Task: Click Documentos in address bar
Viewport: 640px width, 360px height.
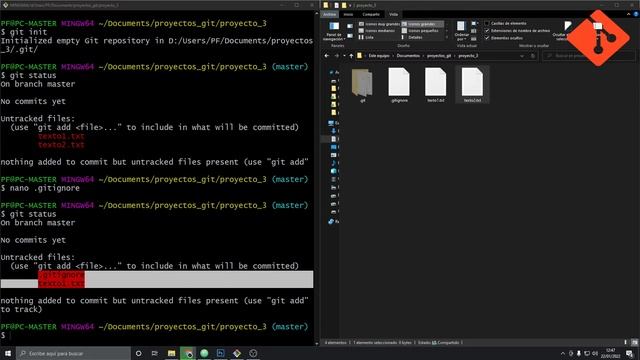Action: [408, 56]
